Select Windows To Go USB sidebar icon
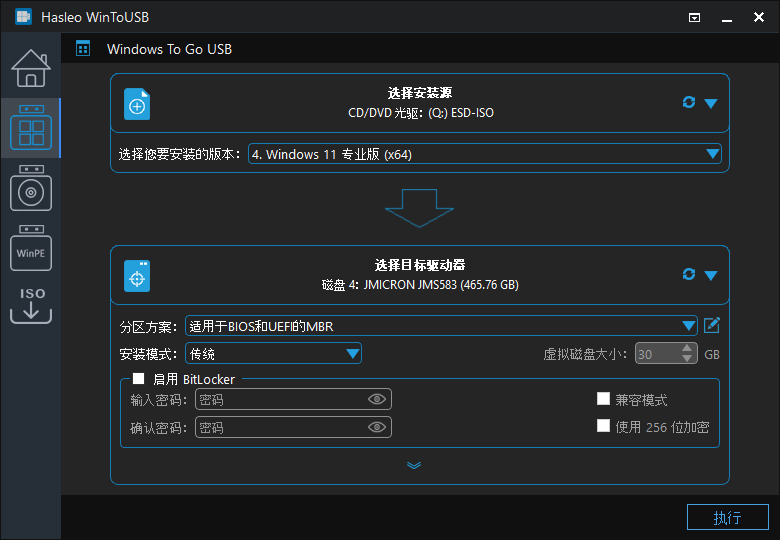 pyautogui.click(x=31, y=128)
